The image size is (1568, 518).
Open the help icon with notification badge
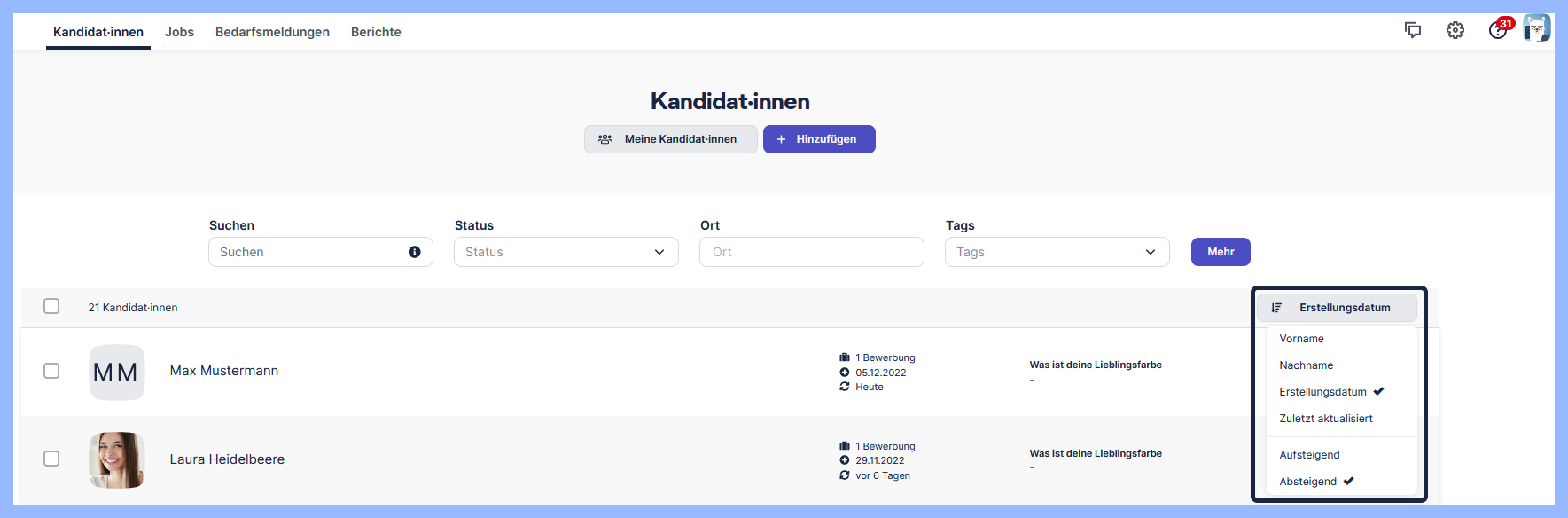coord(1497,30)
